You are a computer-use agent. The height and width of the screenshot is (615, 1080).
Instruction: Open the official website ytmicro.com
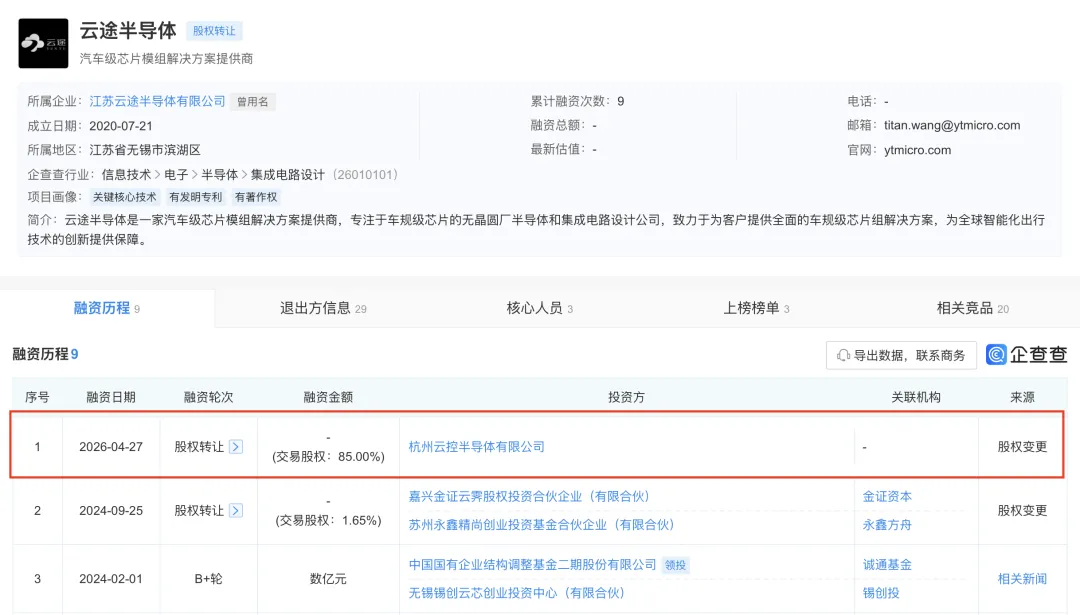click(x=917, y=150)
